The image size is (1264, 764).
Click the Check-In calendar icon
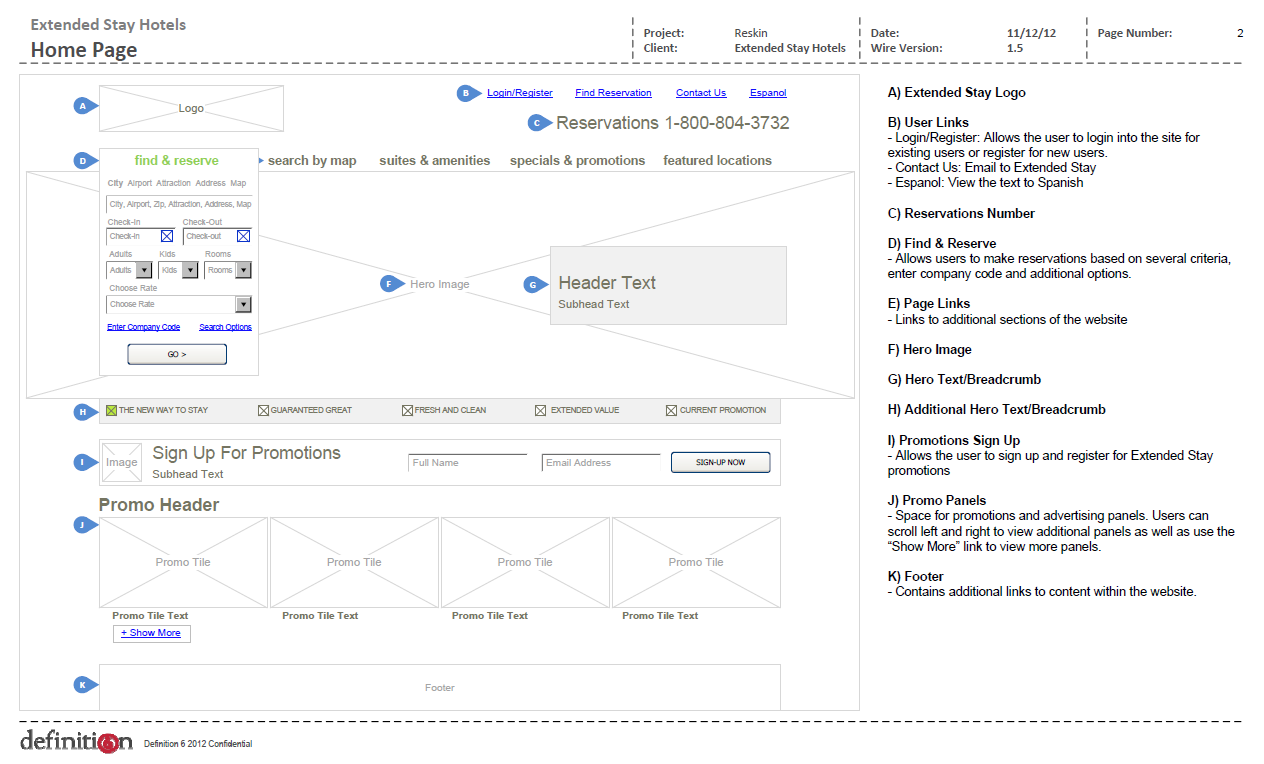167,236
